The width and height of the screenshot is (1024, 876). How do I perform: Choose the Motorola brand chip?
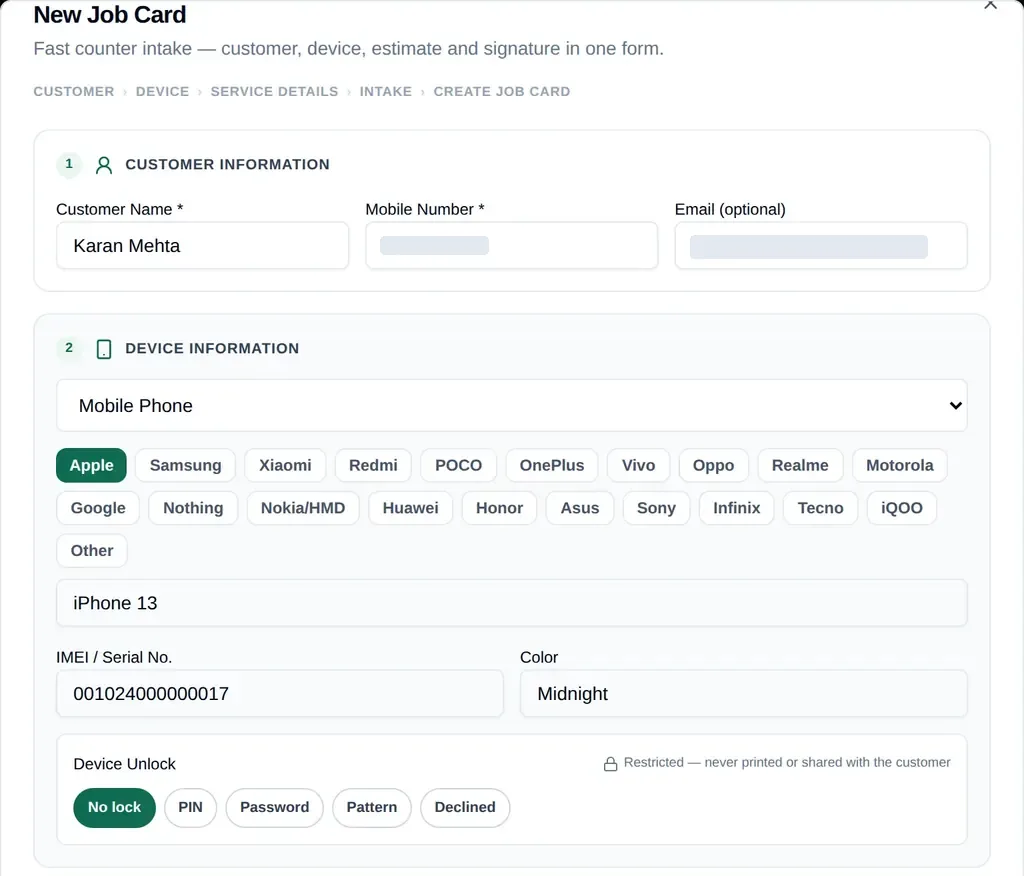tap(899, 465)
